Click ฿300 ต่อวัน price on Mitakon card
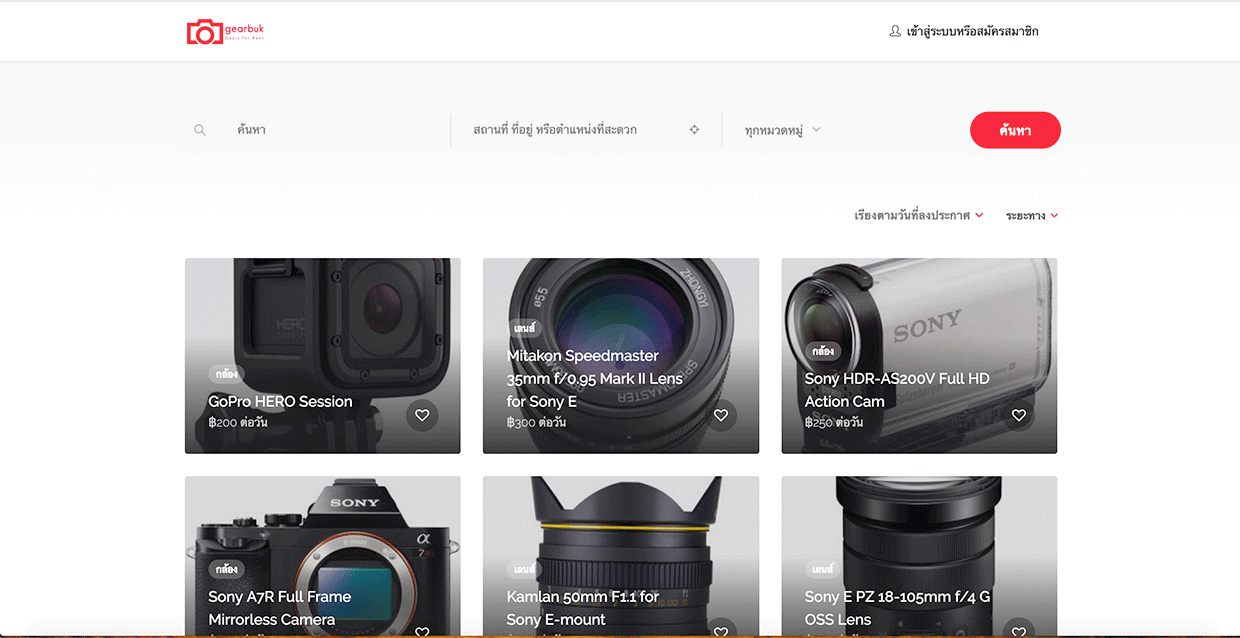 536,423
